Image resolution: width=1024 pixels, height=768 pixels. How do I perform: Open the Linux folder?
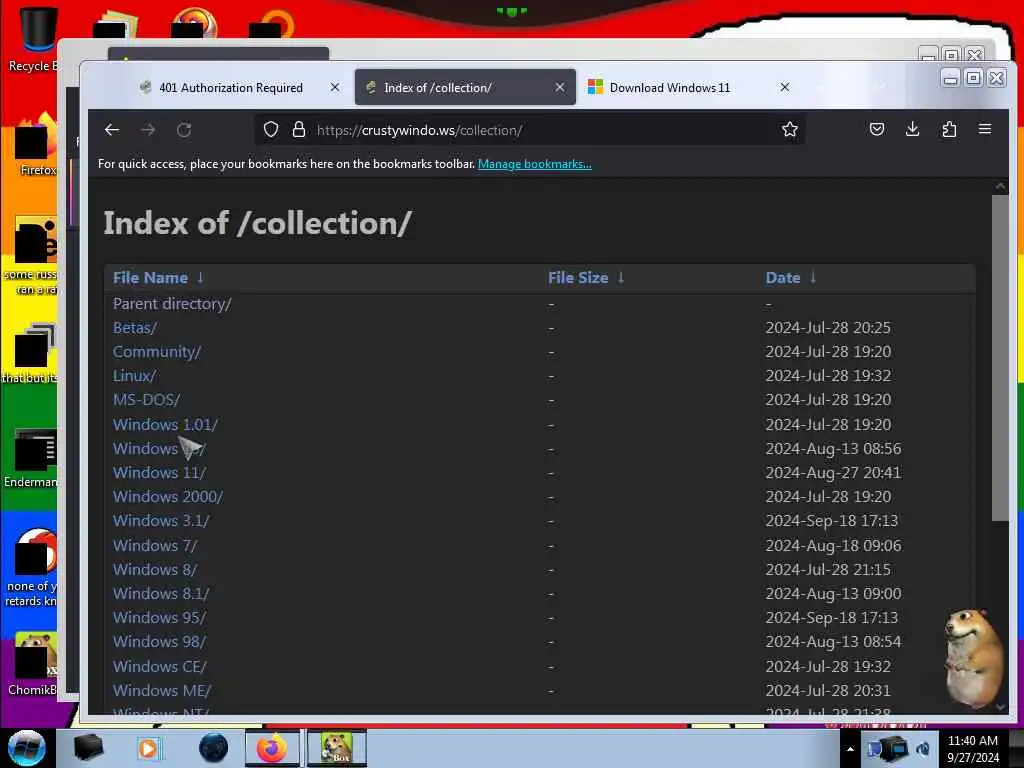coord(135,376)
